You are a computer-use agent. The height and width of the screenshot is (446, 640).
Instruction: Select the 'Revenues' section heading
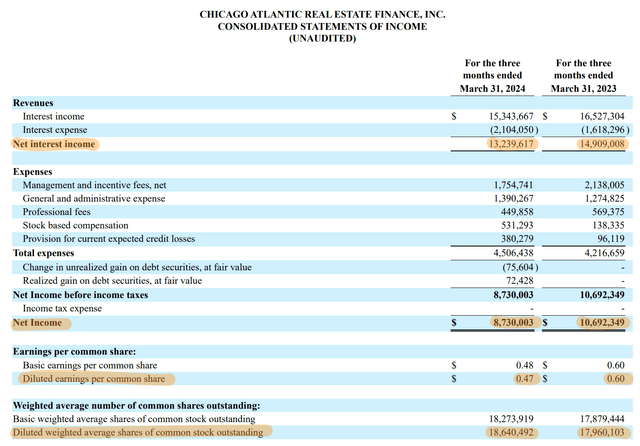[x=33, y=103]
